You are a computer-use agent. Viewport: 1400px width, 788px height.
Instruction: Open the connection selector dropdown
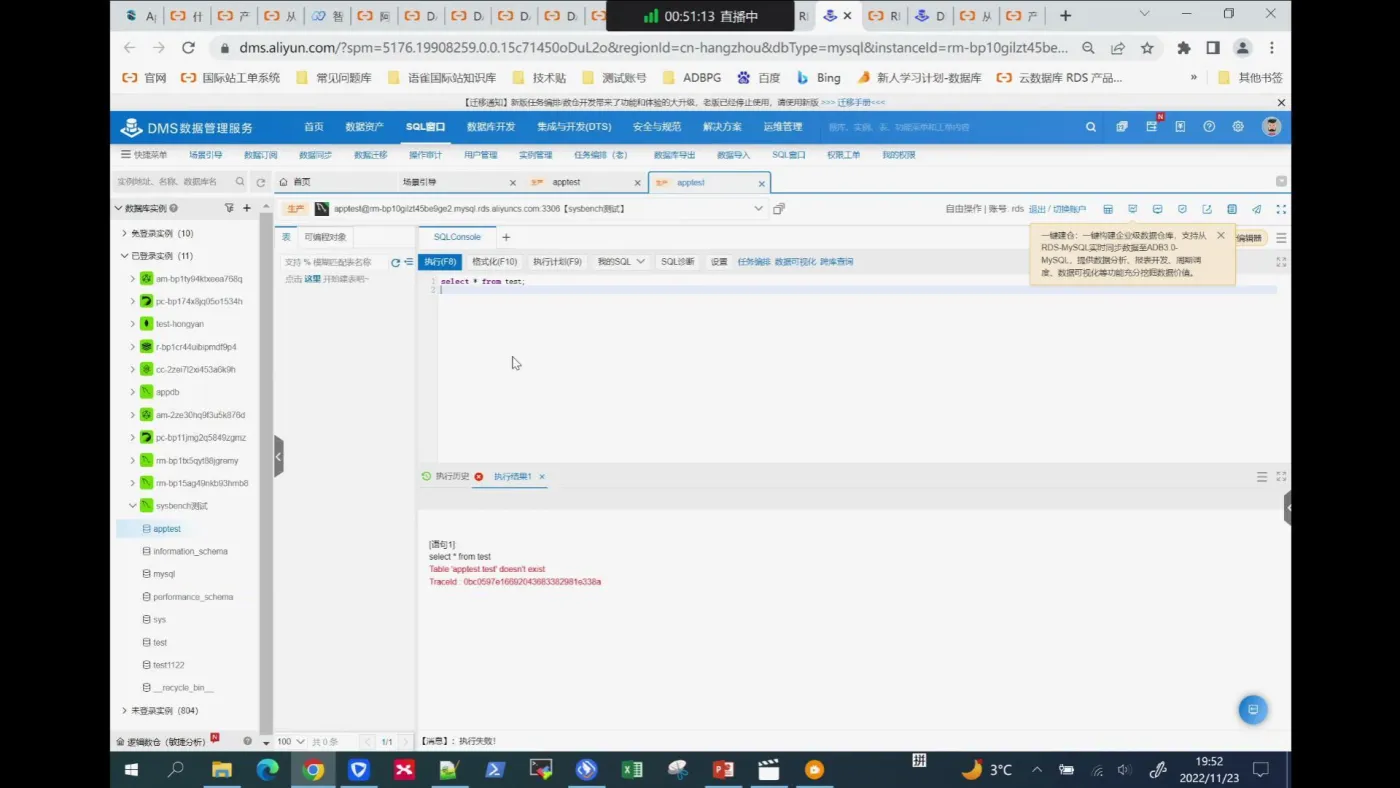pos(758,209)
